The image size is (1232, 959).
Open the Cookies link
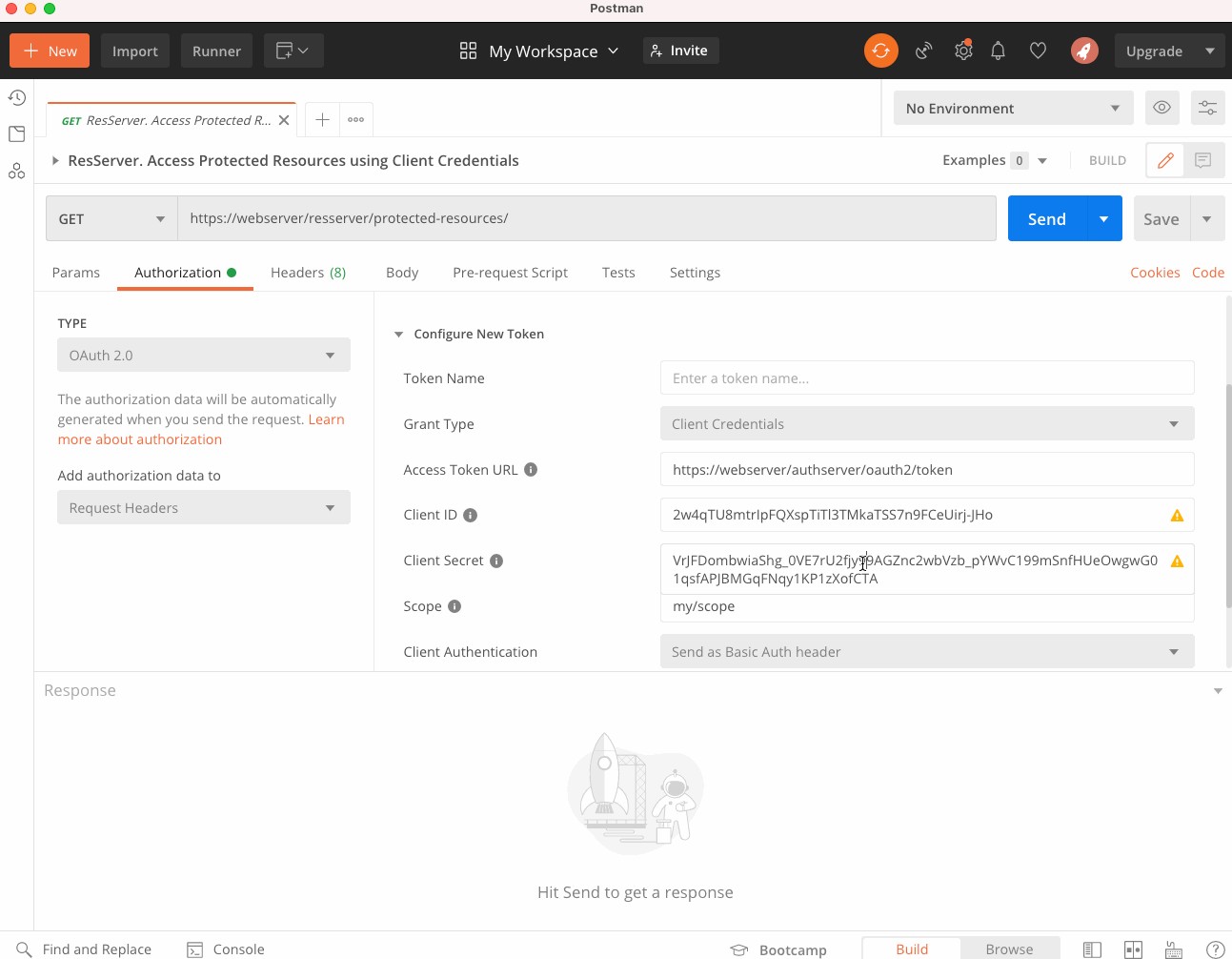click(1155, 273)
